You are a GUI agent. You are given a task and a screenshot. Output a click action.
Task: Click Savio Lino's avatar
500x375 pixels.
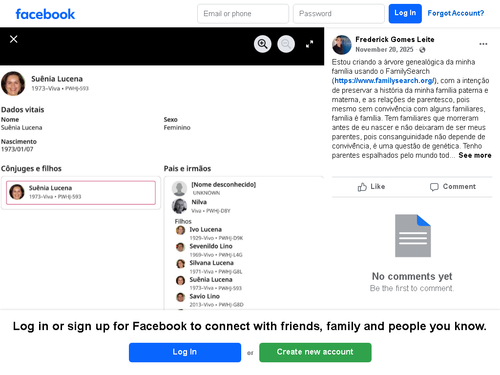pos(180,297)
